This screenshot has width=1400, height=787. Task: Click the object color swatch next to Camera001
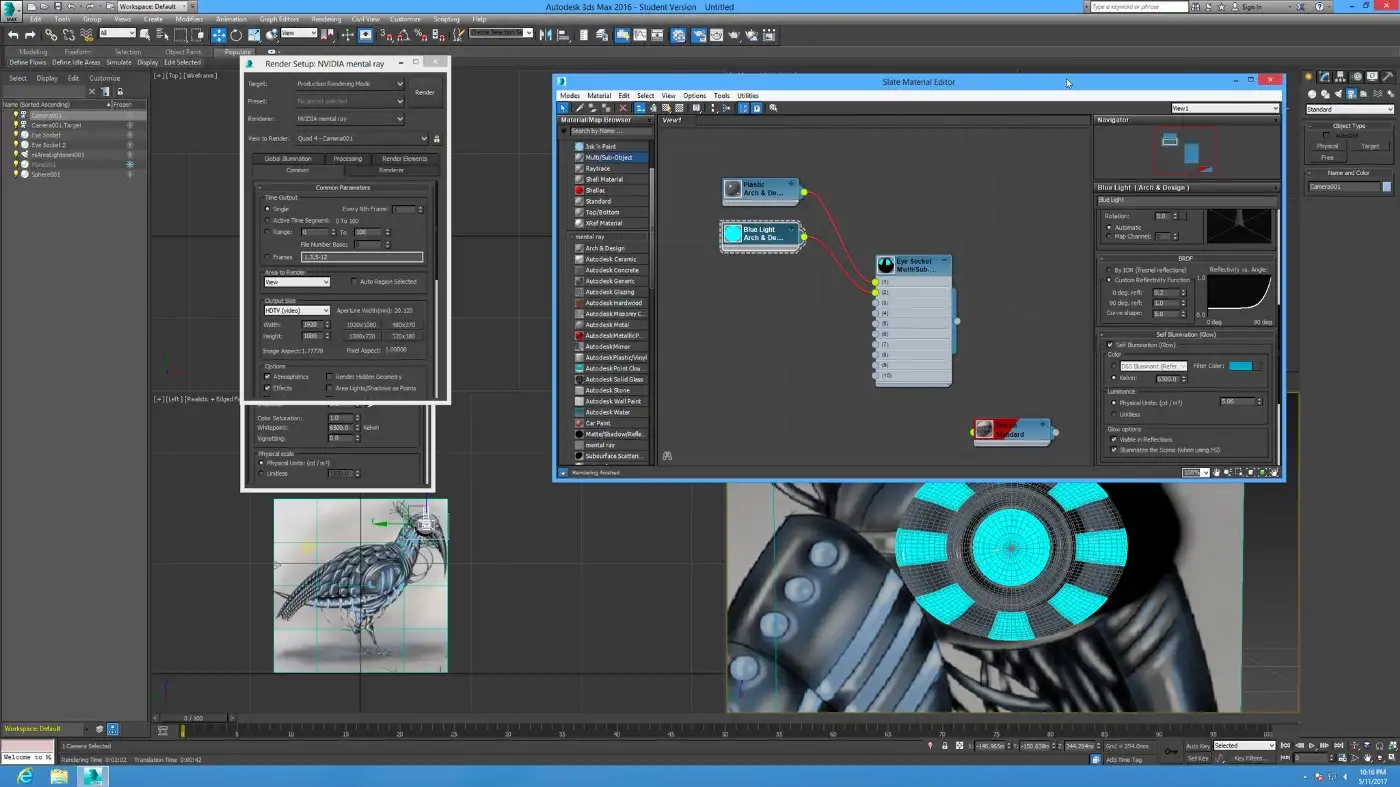tap(1387, 187)
